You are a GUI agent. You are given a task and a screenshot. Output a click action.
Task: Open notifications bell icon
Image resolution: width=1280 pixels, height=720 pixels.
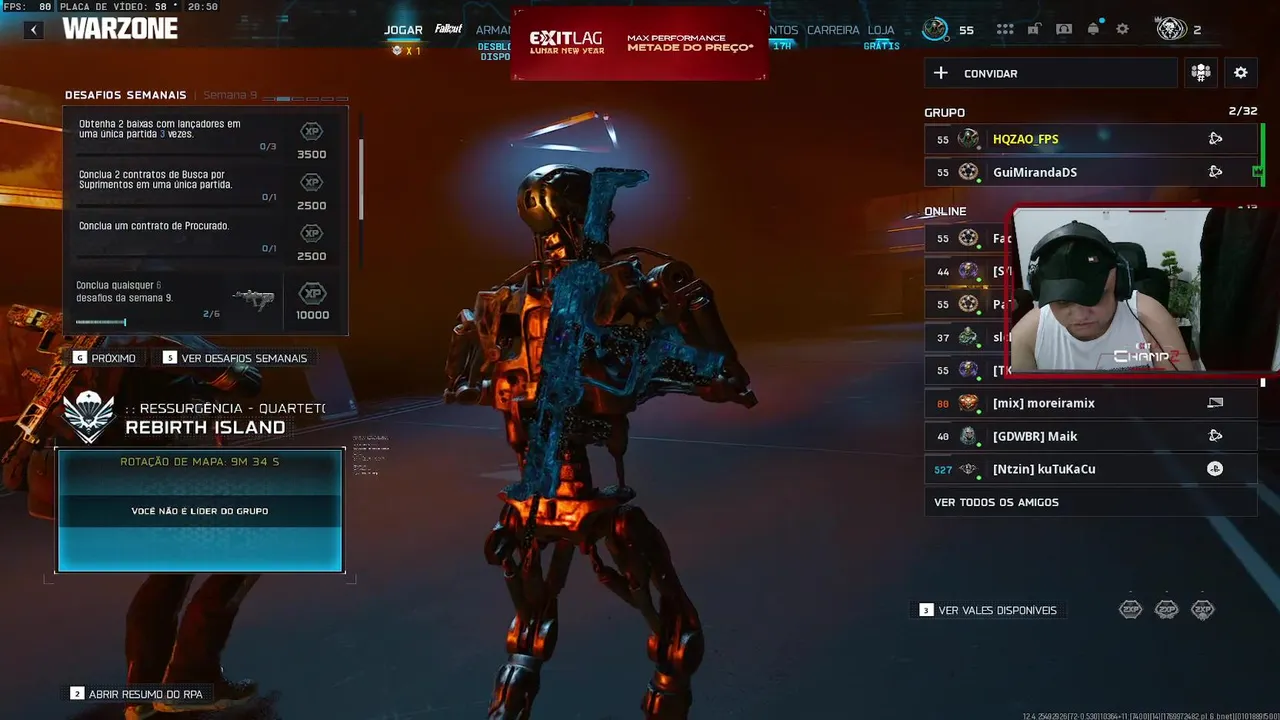[x=1093, y=29]
